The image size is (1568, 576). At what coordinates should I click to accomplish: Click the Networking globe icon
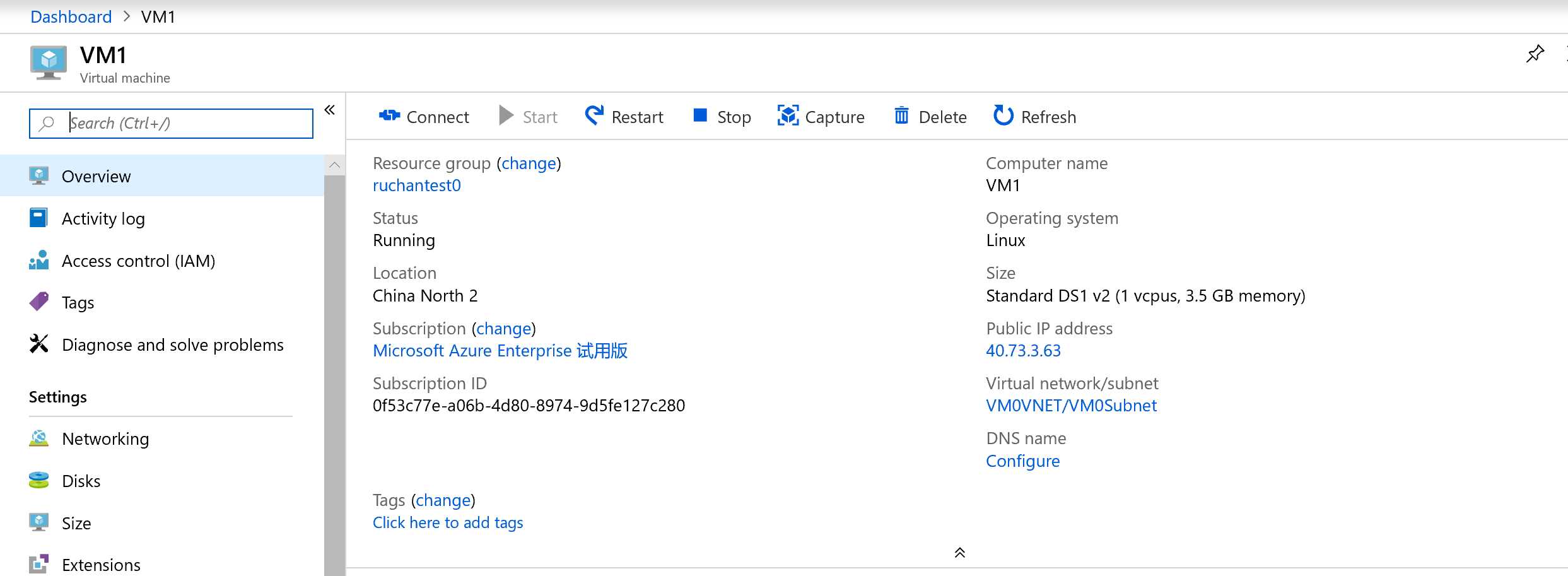39,438
